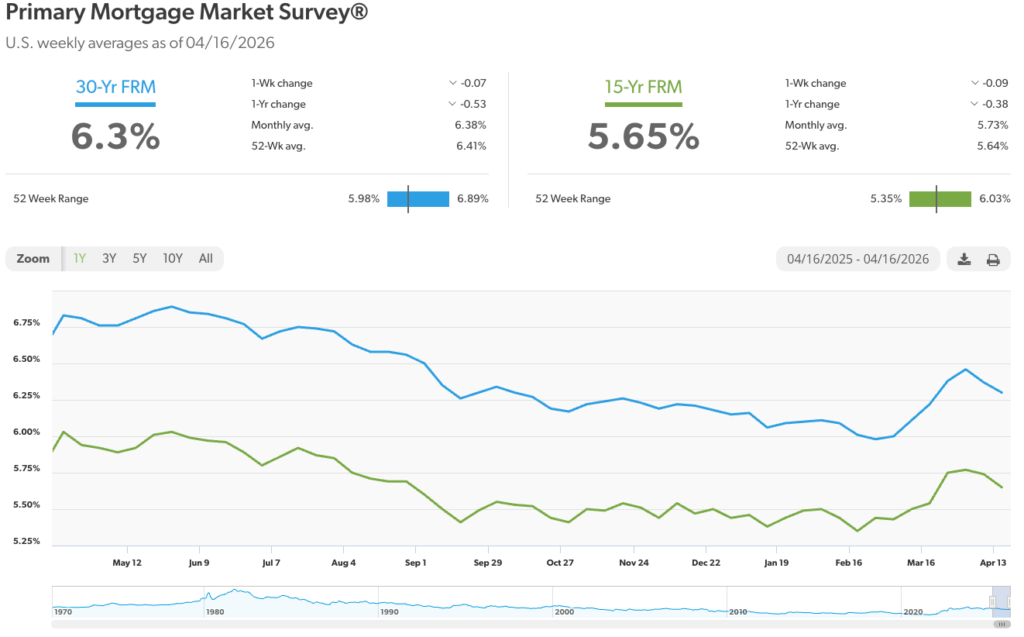Click 30-Yr FRM 1-Wk change down arrow
The image size is (1024, 637).
point(453,83)
